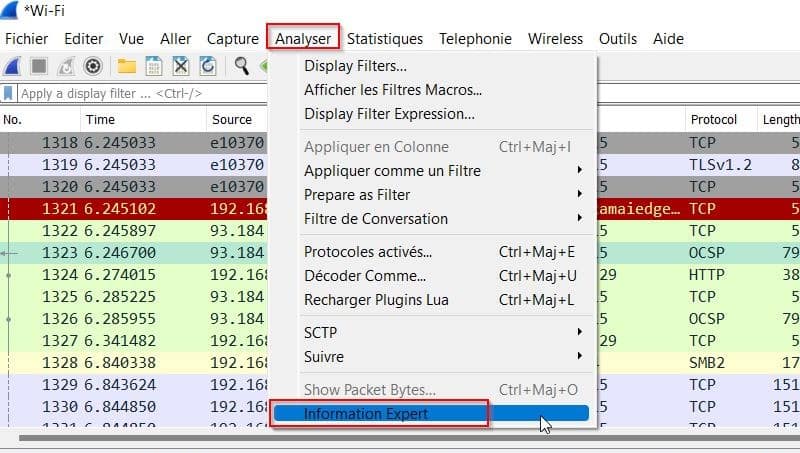This screenshot has width=800, height=453.
Task: Select packet row 1328 SMB2
Action: [134, 362]
